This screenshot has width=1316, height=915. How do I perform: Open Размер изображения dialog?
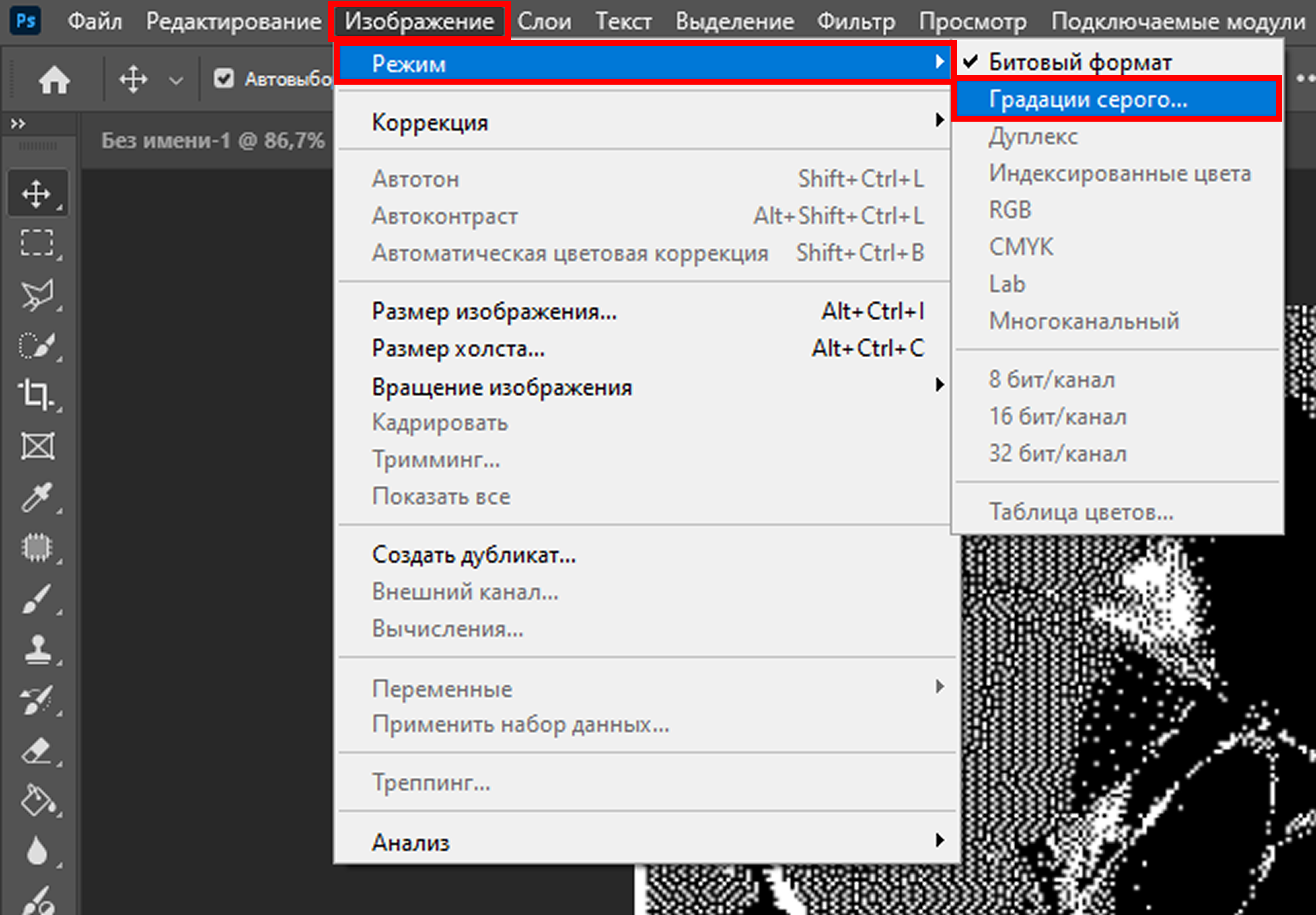[x=644, y=311]
